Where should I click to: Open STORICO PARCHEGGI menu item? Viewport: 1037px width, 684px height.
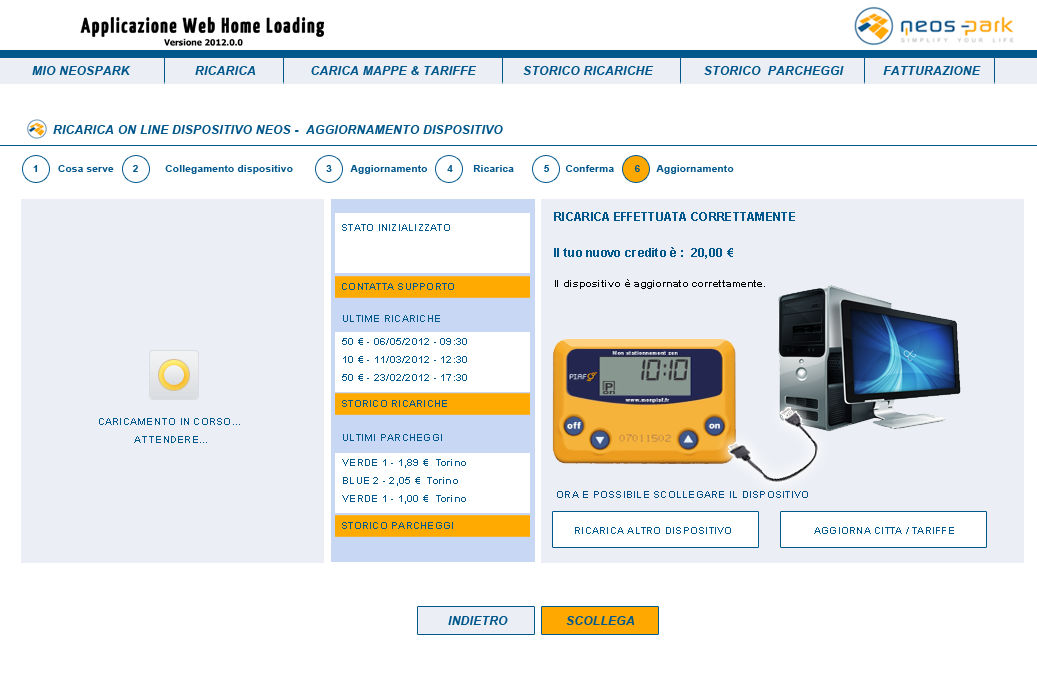[x=773, y=71]
